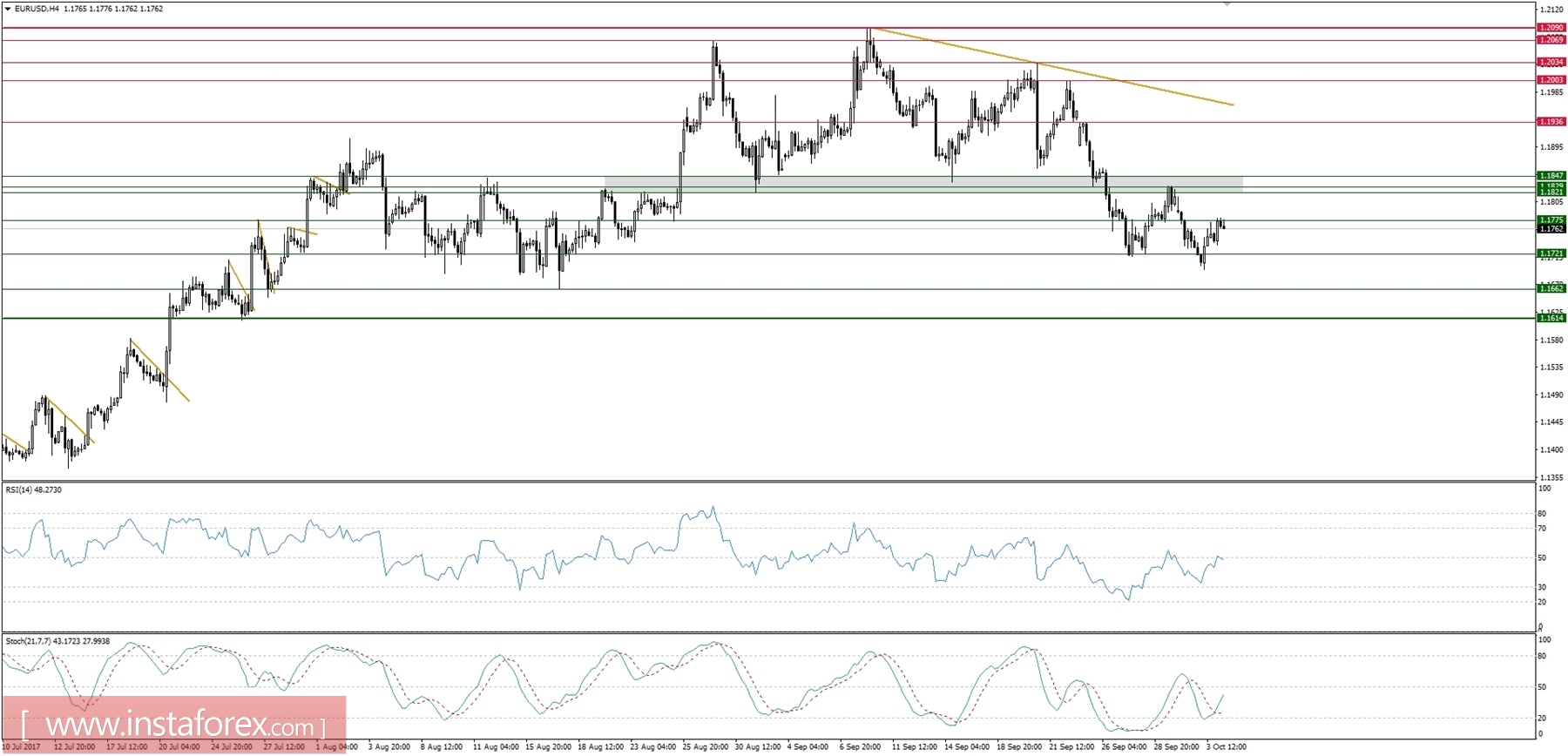This screenshot has height=756, width=1568.
Task: Click the 15 Aug 20:00 time axis label
Action: (x=548, y=747)
